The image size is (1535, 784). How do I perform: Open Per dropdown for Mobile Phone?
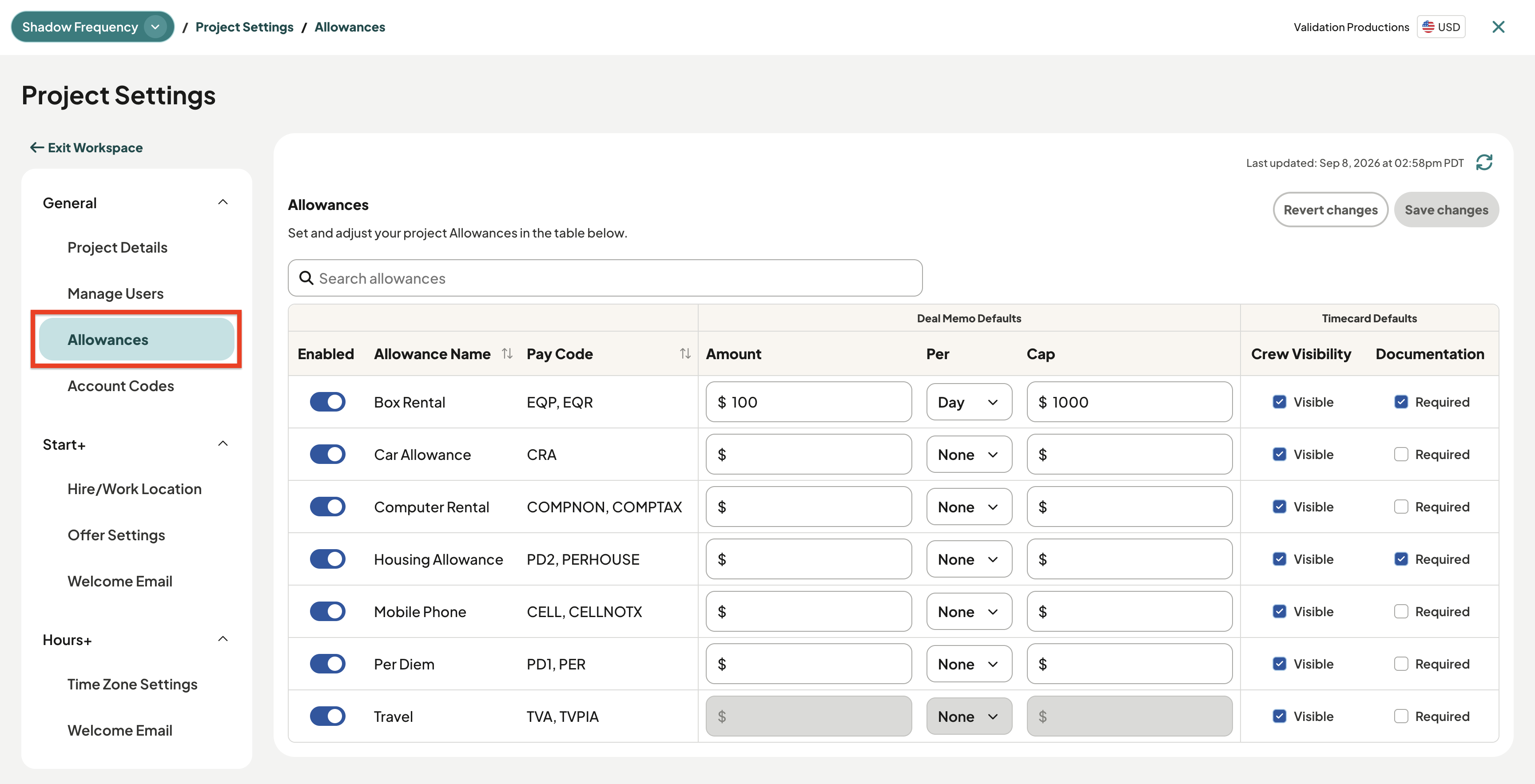[x=969, y=612]
